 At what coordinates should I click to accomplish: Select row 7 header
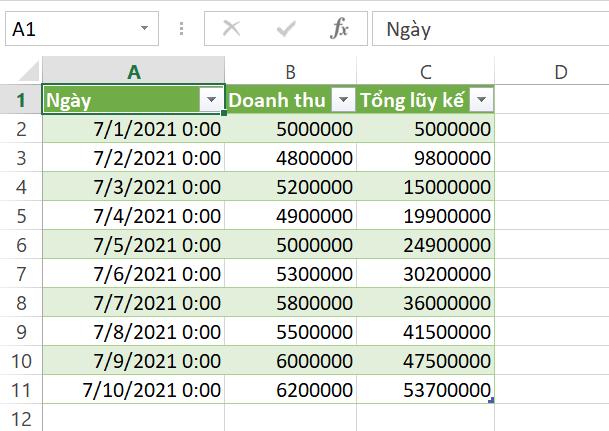(21, 274)
